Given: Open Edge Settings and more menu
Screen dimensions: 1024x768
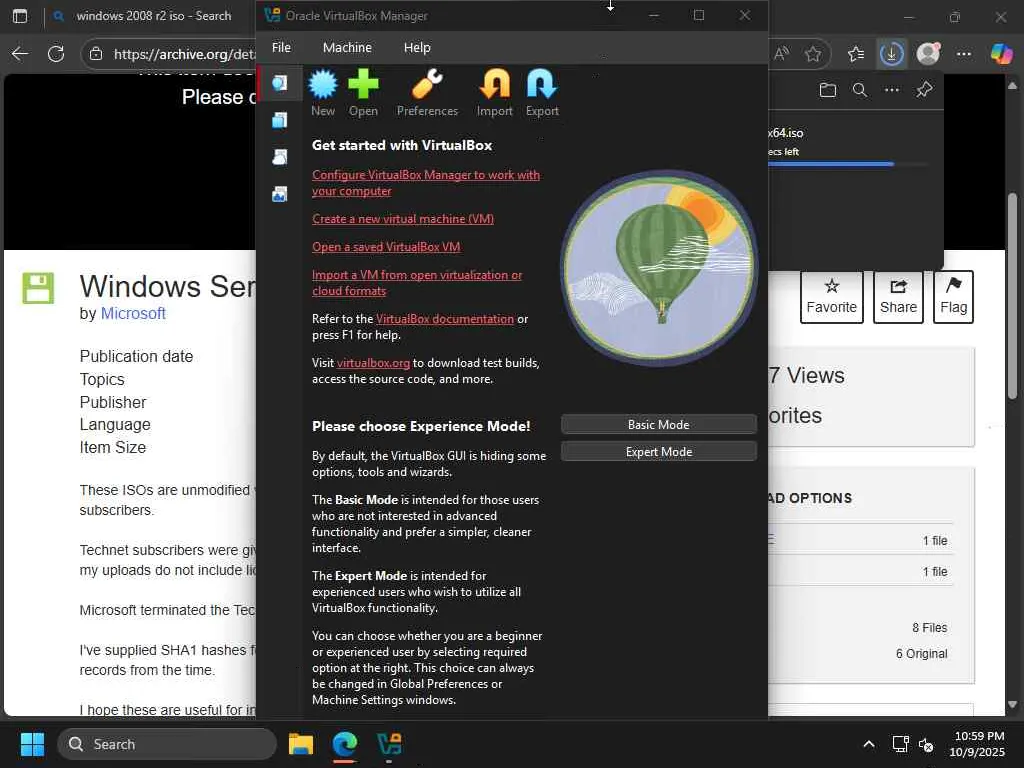Looking at the screenshot, I should 964,54.
